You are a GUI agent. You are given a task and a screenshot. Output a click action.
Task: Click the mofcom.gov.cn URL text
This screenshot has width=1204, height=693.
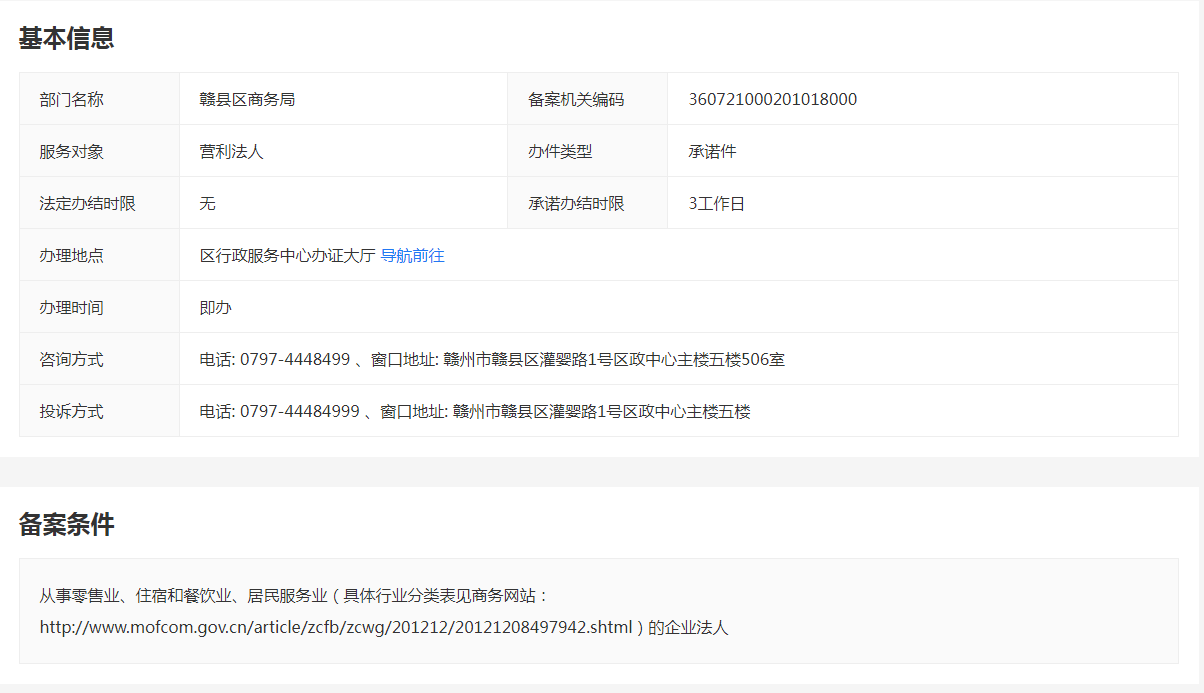pyautogui.click(x=337, y=628)
